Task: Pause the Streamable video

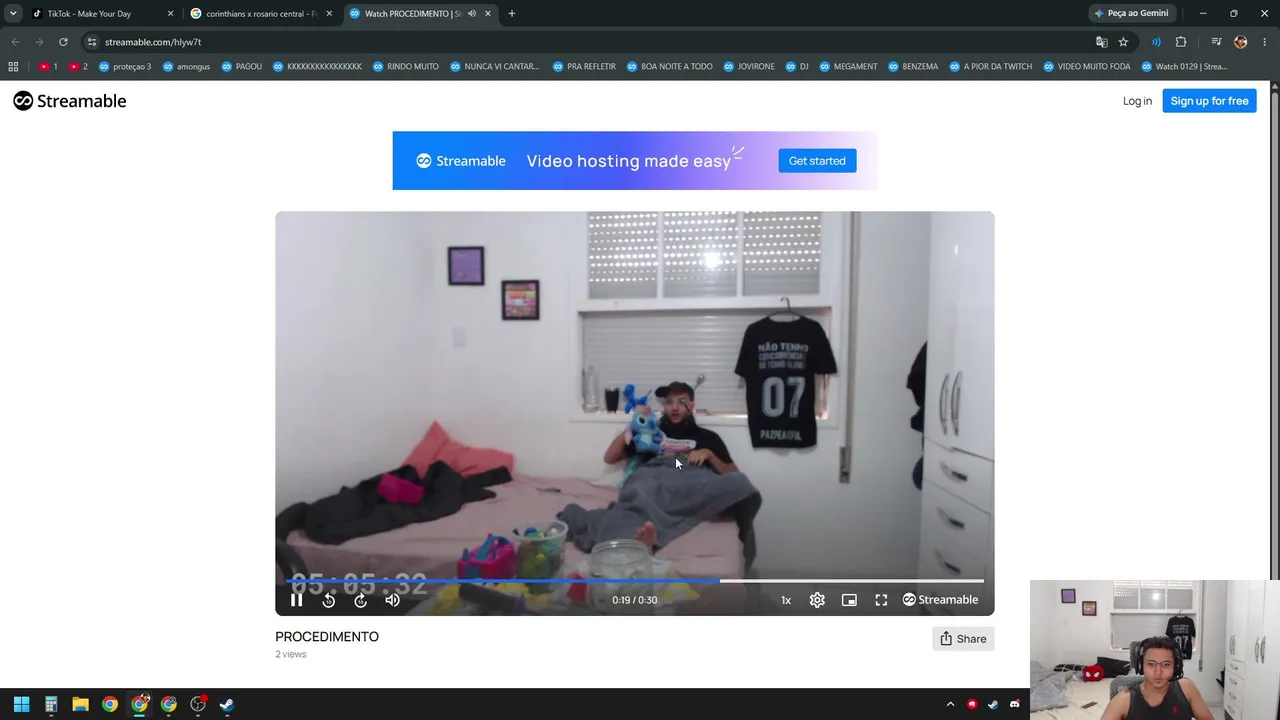Action: 296,600
